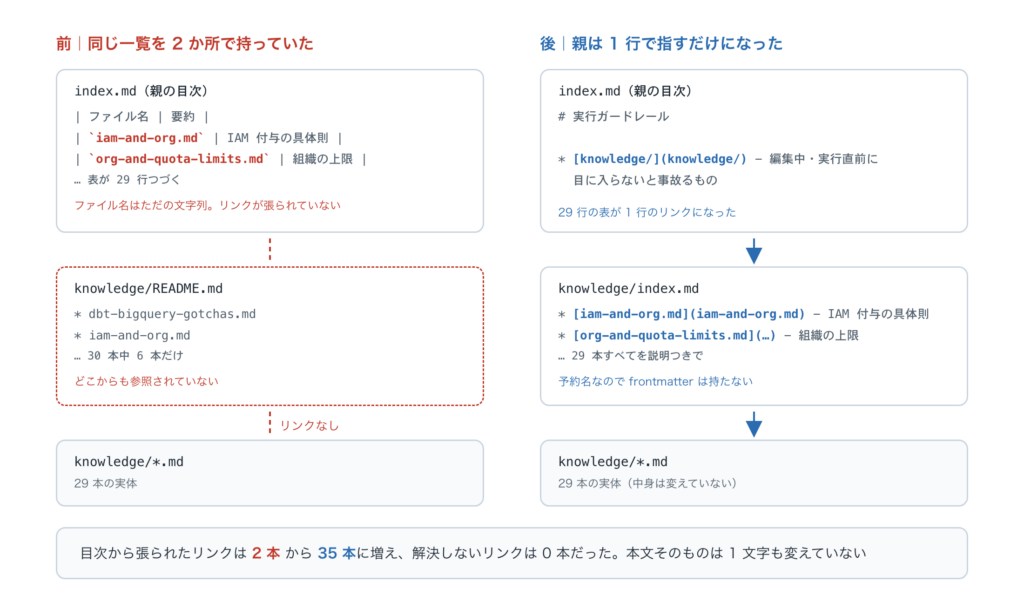Click the 'knowledge/index.md' card title
1024x596 pixels.
pos(628,289)
